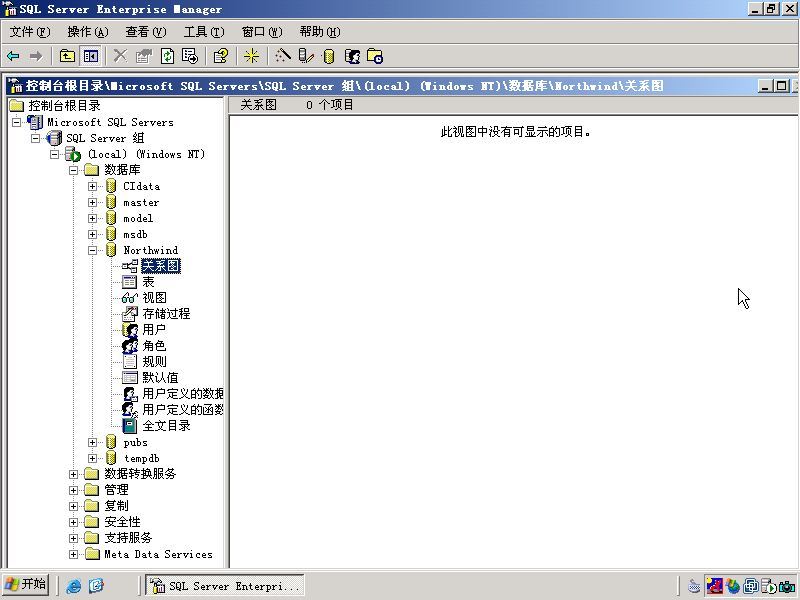
Task: Click the SQL Server Enterpri... taskbar button
Action: click(225, 586)
